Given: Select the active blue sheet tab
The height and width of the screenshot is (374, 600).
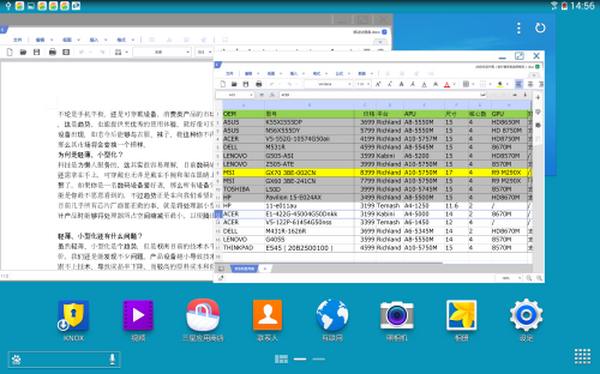Looking at the screenshot, I should pyautogui.click(x=244, y=269).
